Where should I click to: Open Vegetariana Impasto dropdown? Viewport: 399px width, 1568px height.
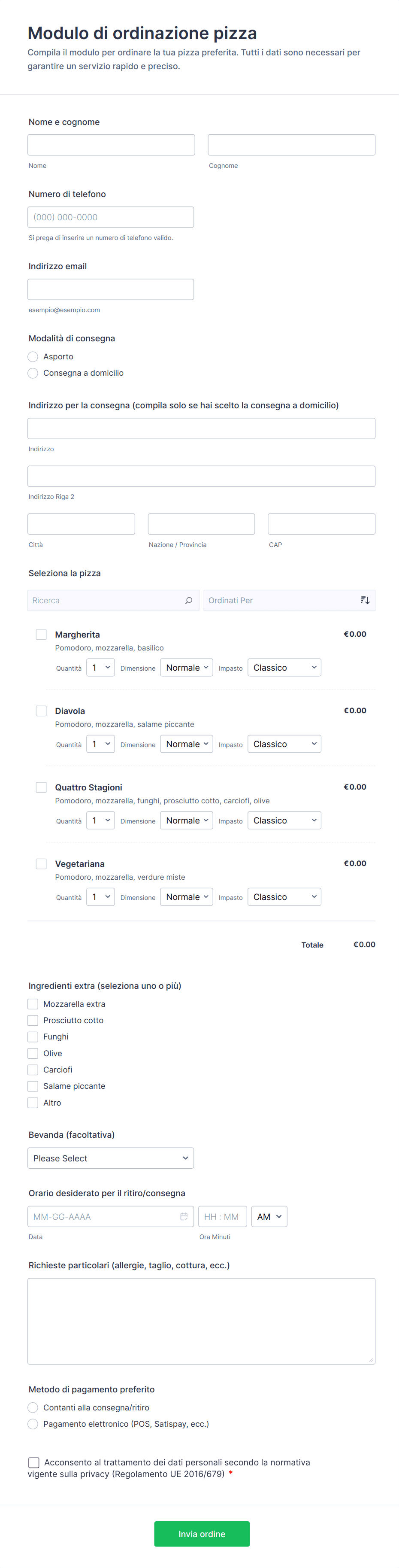pyautogui.click(x=284, y=896)
